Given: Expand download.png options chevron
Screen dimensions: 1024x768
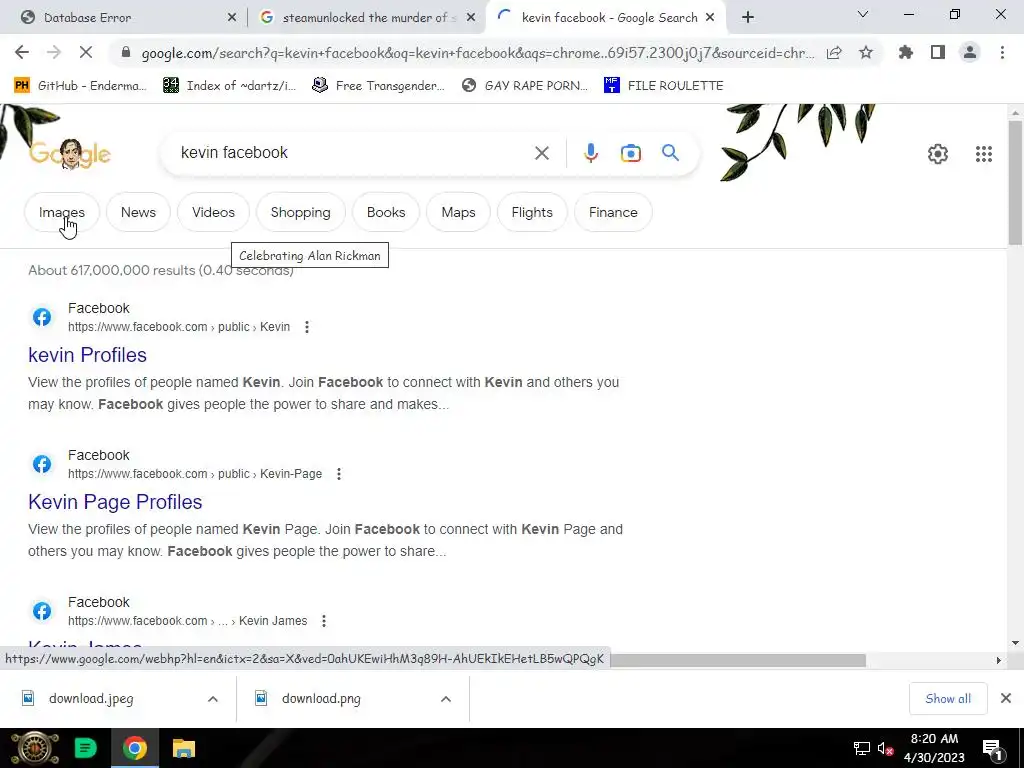Looking at the screenshot, I should 446,699.
